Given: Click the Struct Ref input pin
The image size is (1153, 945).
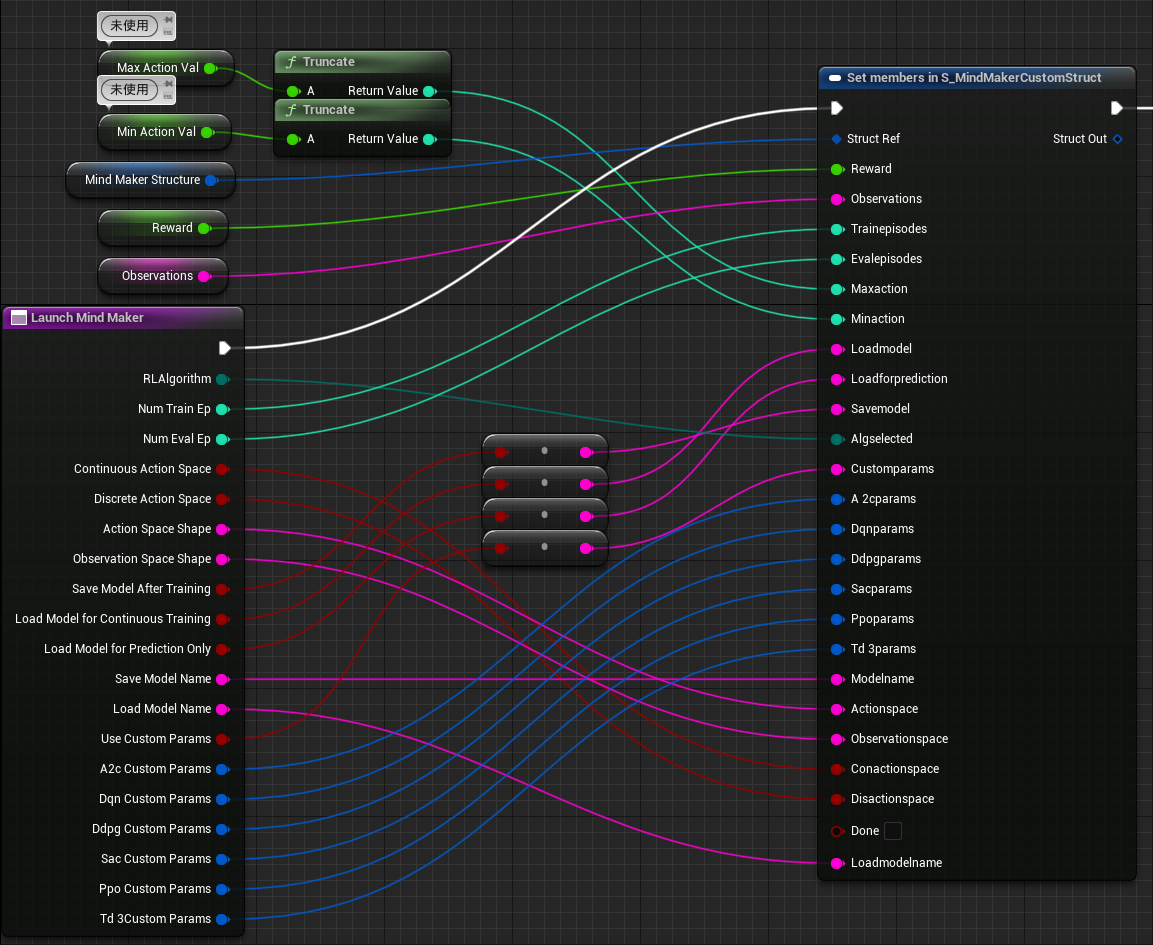Looking at the screenshot, I should point(836,139).
